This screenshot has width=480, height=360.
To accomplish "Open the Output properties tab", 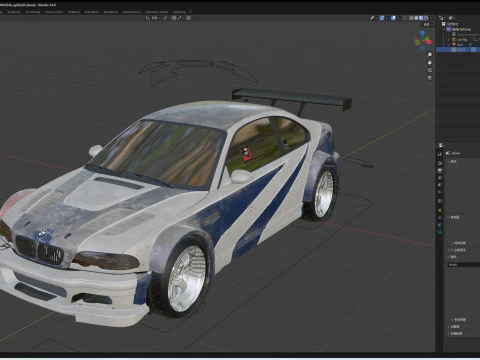I will 440,170.
